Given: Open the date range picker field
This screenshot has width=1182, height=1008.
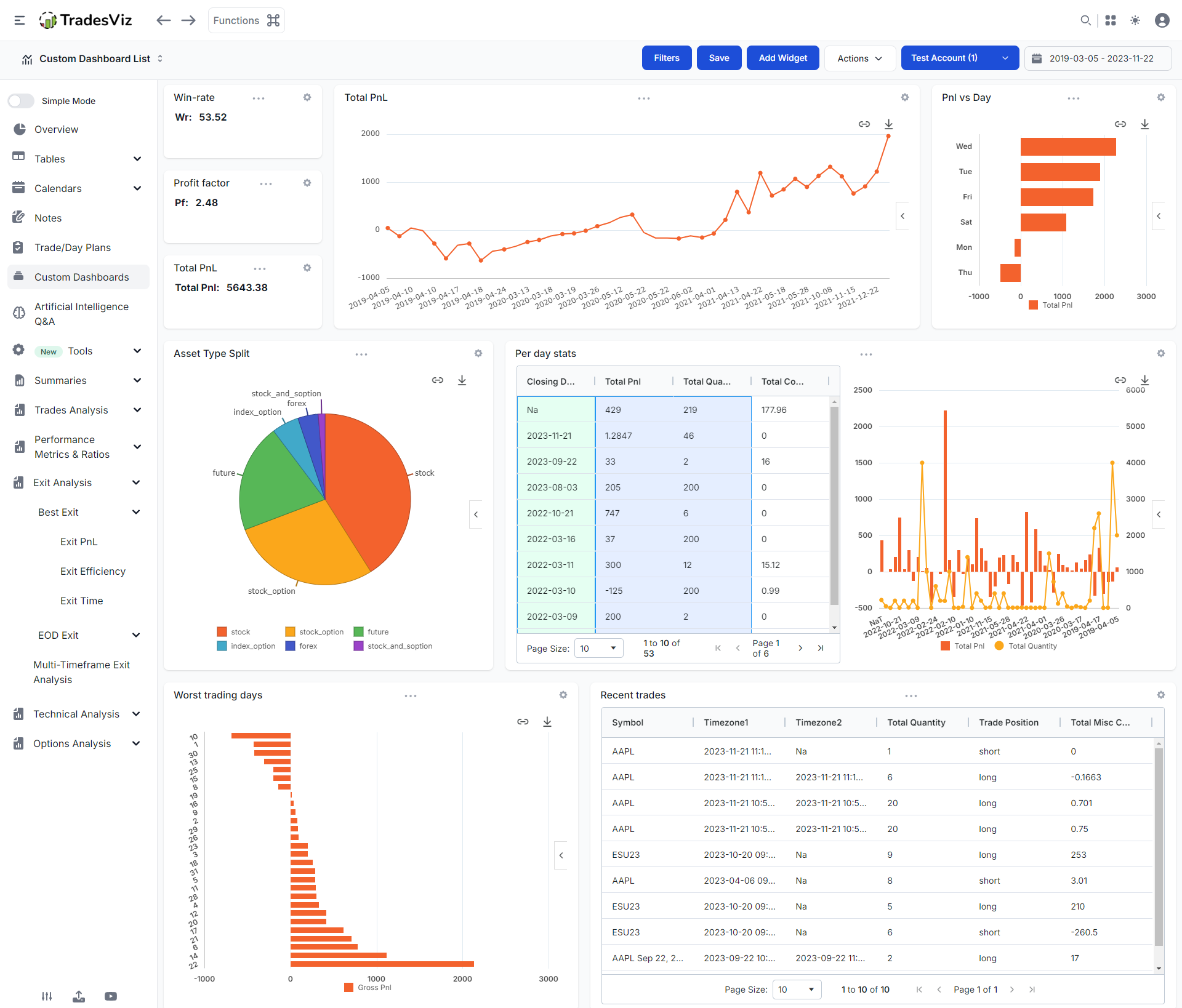Looking at the screenshot, I should tap(1098, 58).
